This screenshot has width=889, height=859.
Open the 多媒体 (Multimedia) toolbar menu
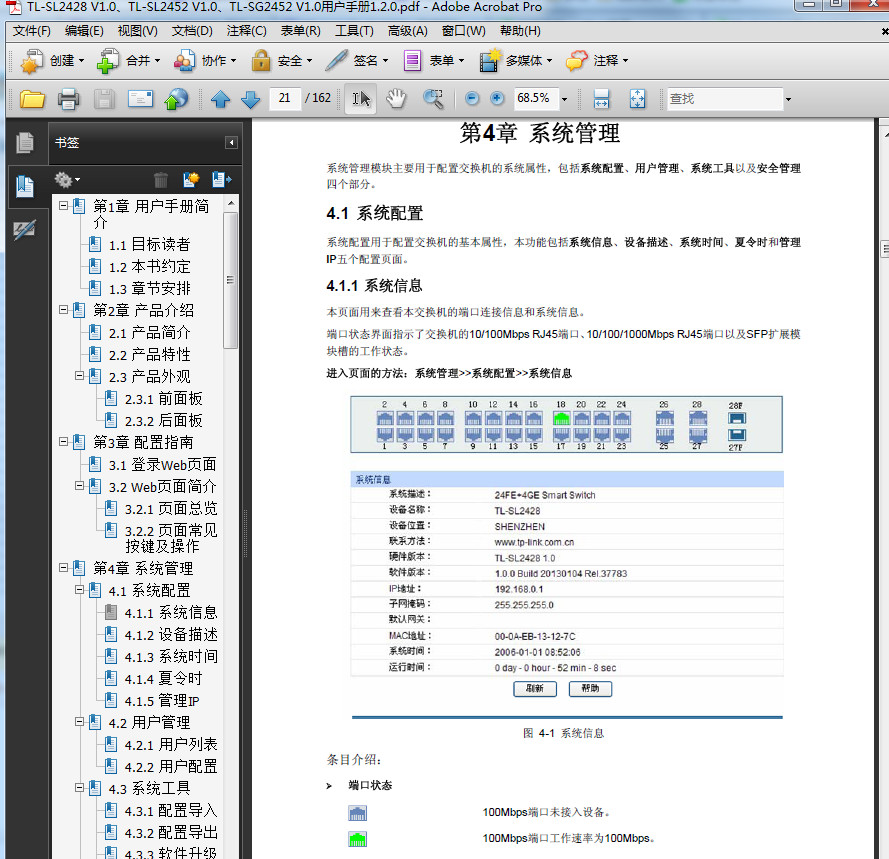coord(515,60)
